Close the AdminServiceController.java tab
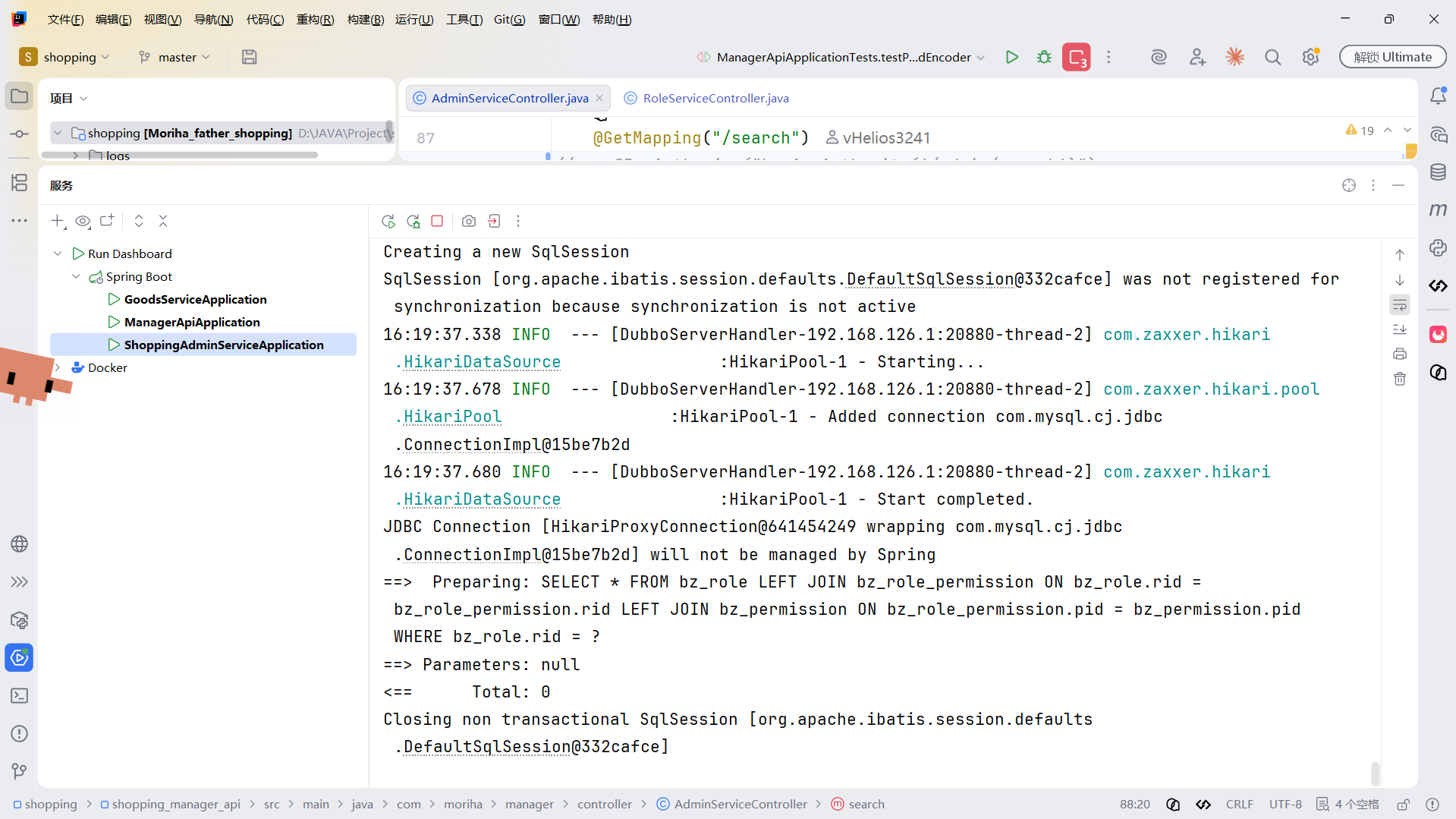Image resolution: width=1456 pixels, height=819 pixels. [599, 98]
